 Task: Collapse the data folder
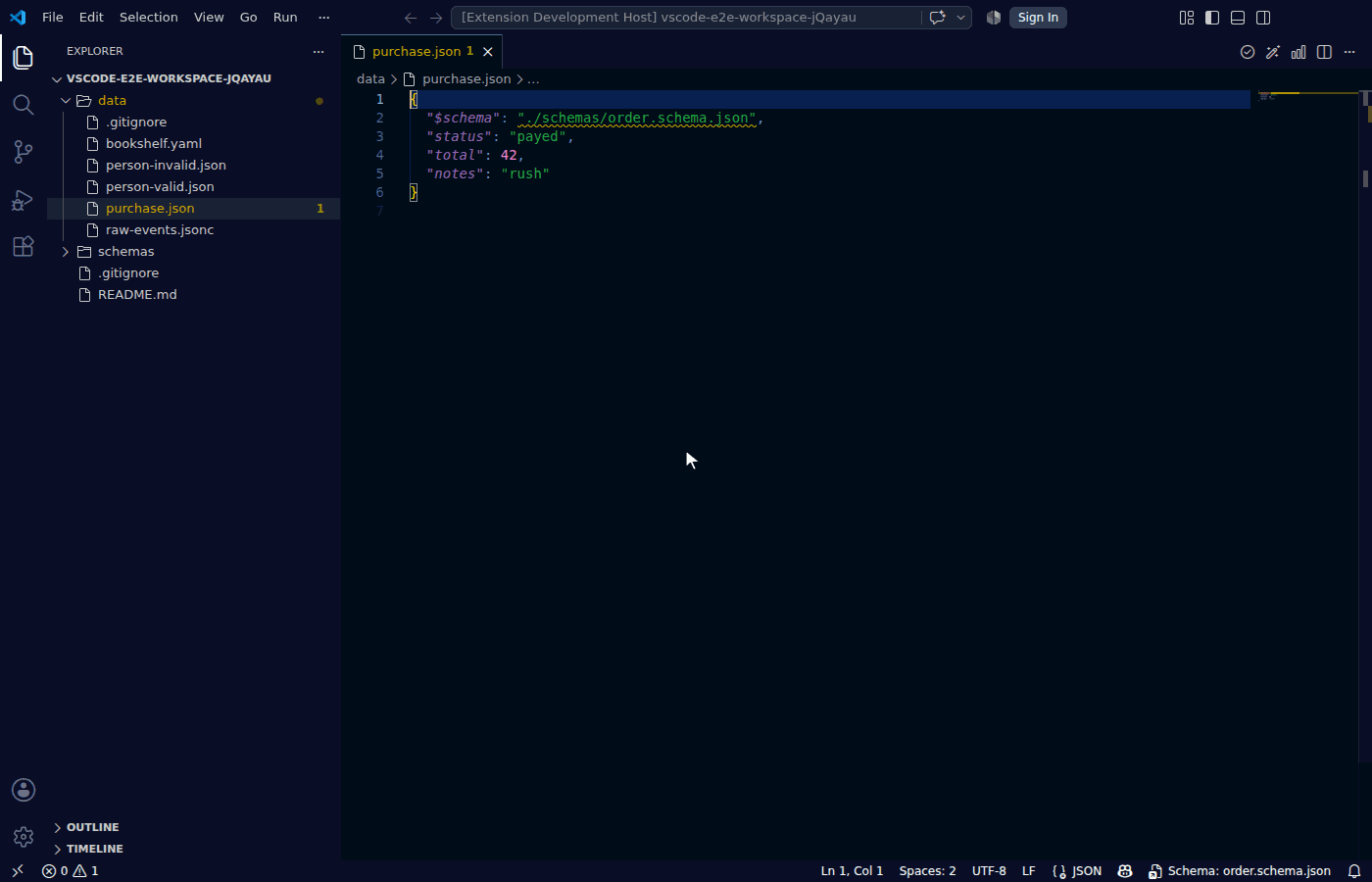tap(112, 101)
